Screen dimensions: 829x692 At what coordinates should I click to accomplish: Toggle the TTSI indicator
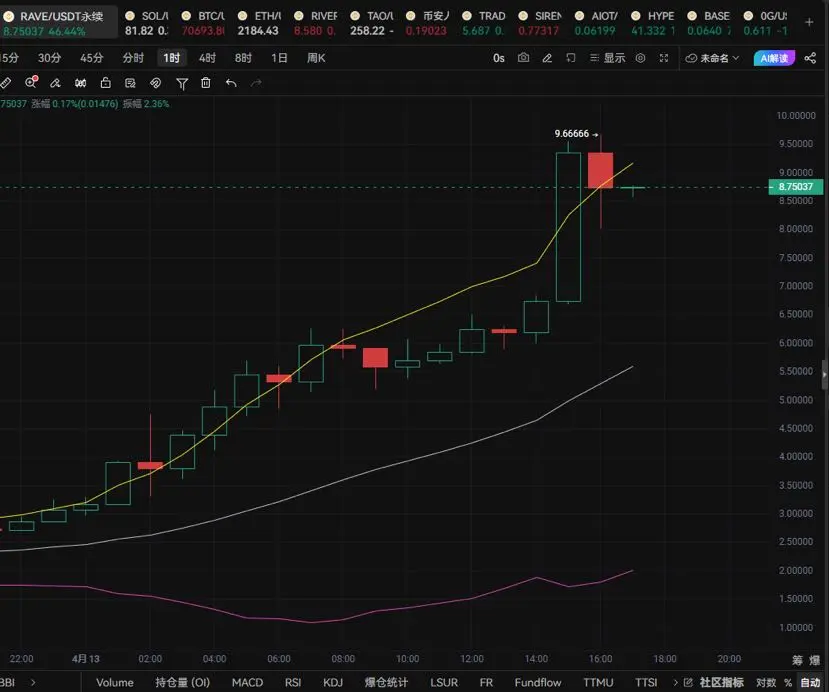pyautogui.click(x=646, y=682)
